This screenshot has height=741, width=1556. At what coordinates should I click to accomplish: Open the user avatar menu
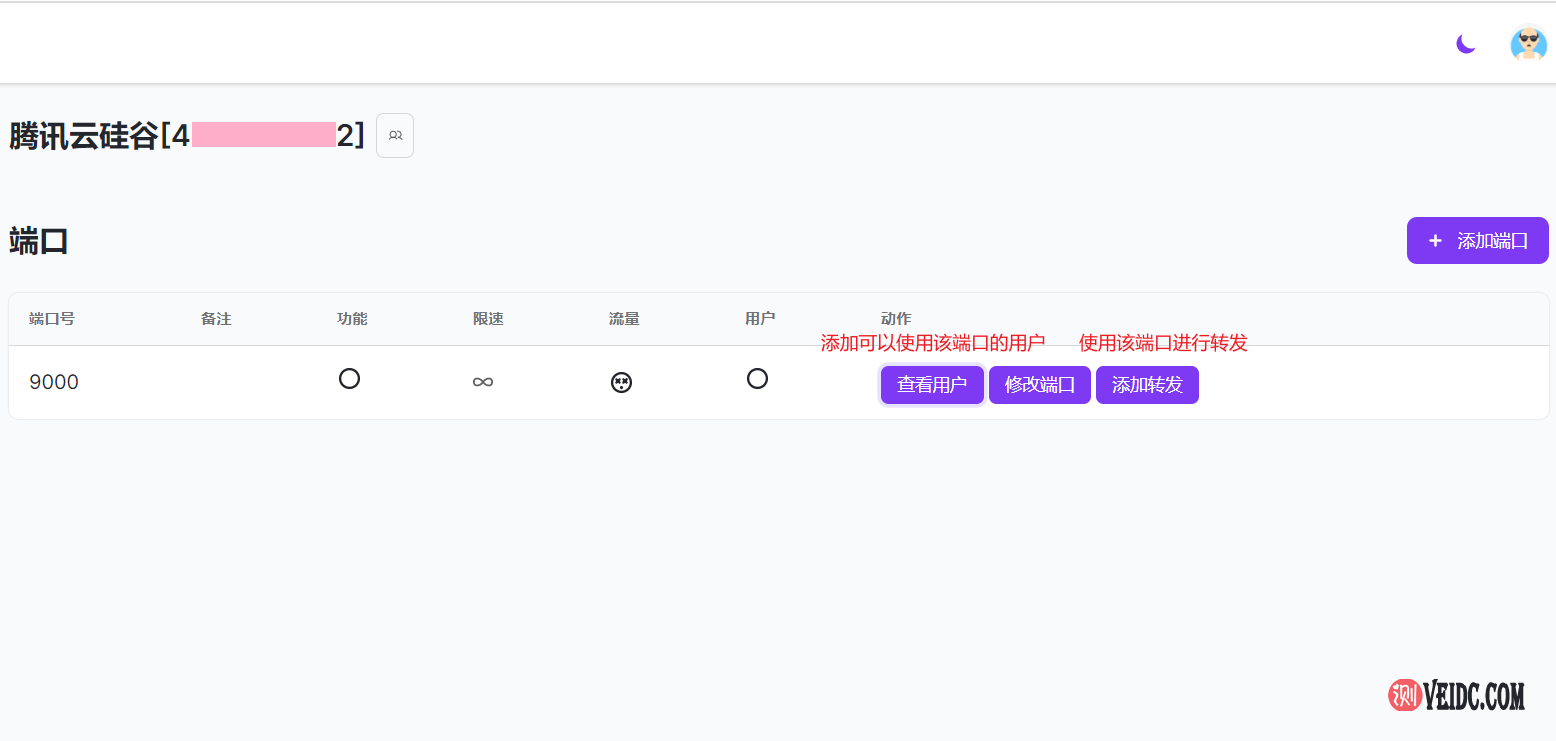[x=1528, y=44]
